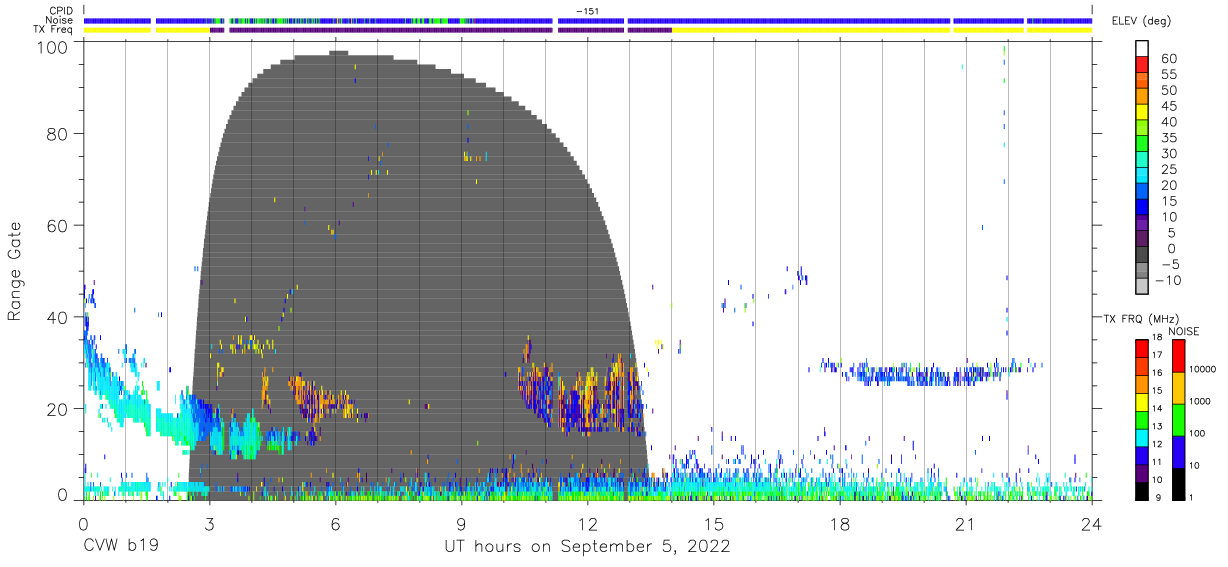Click the 'NOISE' legend title
The image size is (1228, 567).
point(1183,331)
